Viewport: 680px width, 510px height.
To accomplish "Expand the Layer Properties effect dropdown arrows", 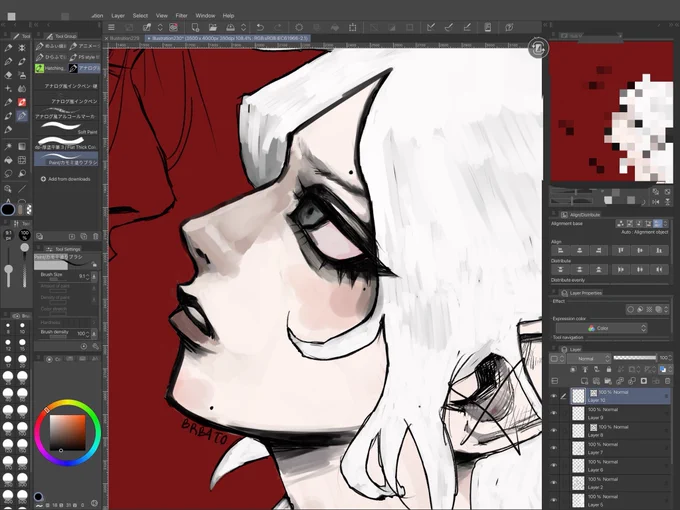I will [666, 309].
